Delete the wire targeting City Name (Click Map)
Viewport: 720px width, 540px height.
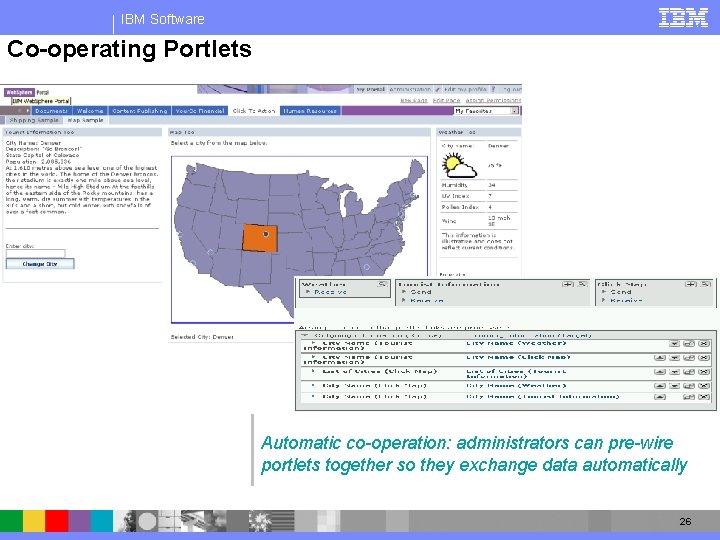click(703, 358)
